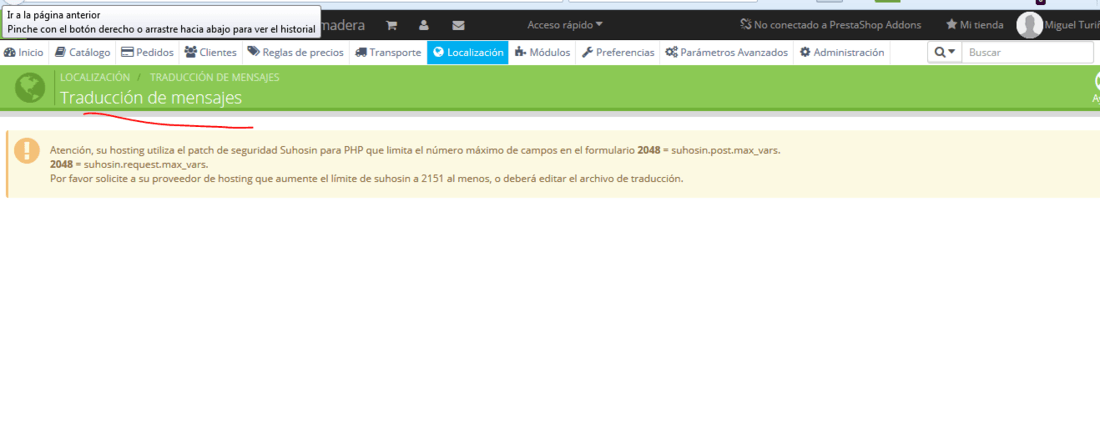The height and width of the screenshot is (435, 1100).
Task: Open the Módulos menu
Action: tap(542, 52)
